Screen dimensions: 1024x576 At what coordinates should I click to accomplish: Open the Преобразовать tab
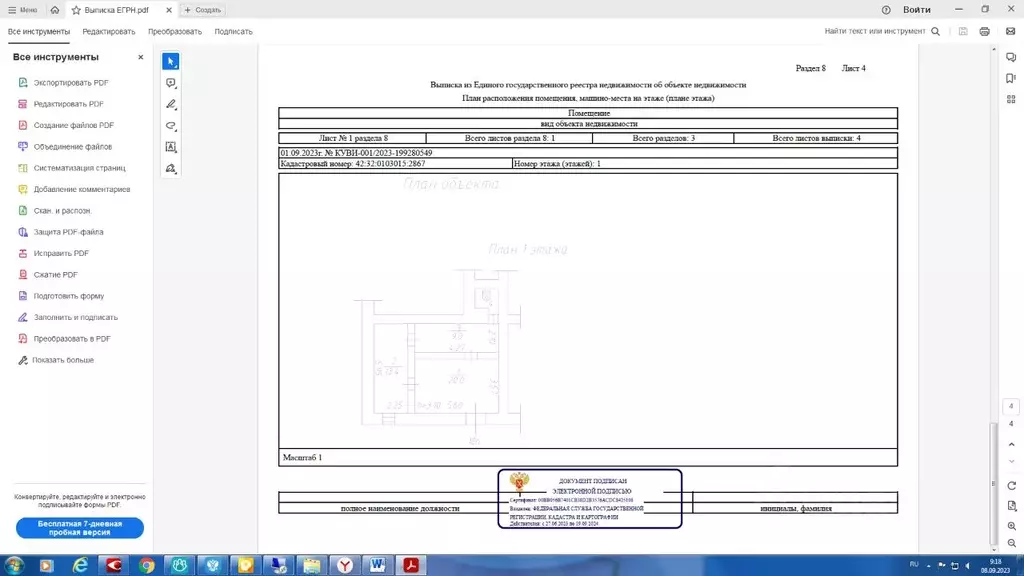pyautogui.click(x=175, y=31)
